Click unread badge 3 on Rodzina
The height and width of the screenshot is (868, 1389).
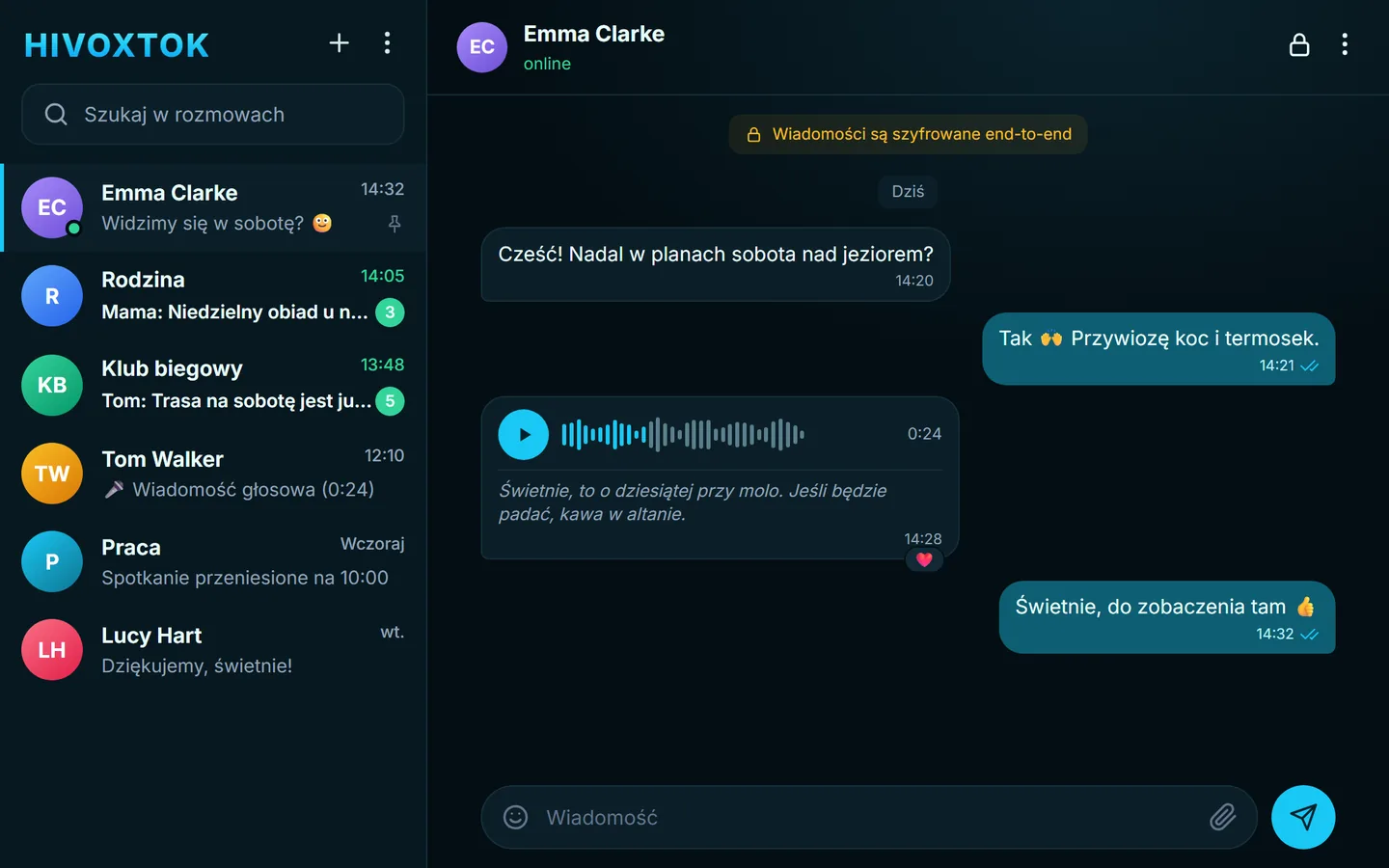(390, 312)
